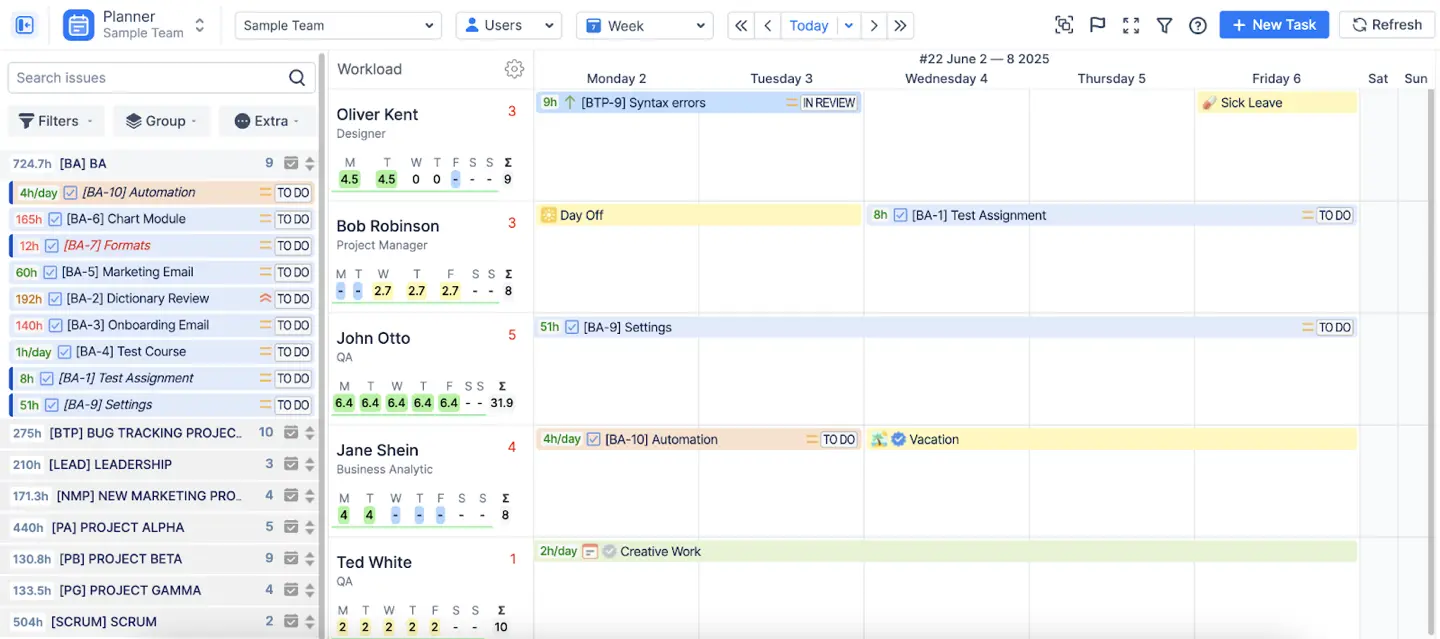The width and height of the screenshot is (1440, 639).
Task: Open the Filters menu in the sidebar
Action: [x=56, y=120]
